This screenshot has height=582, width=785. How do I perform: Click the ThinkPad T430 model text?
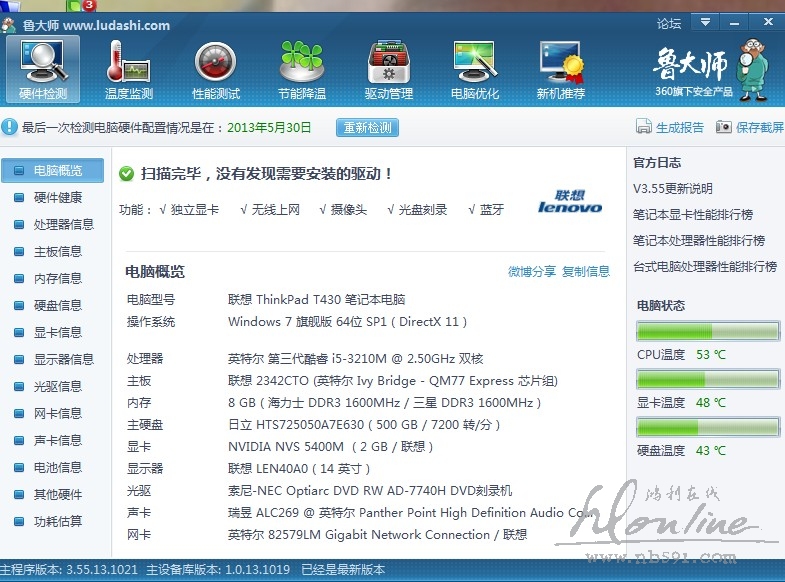tap(316, 300)
